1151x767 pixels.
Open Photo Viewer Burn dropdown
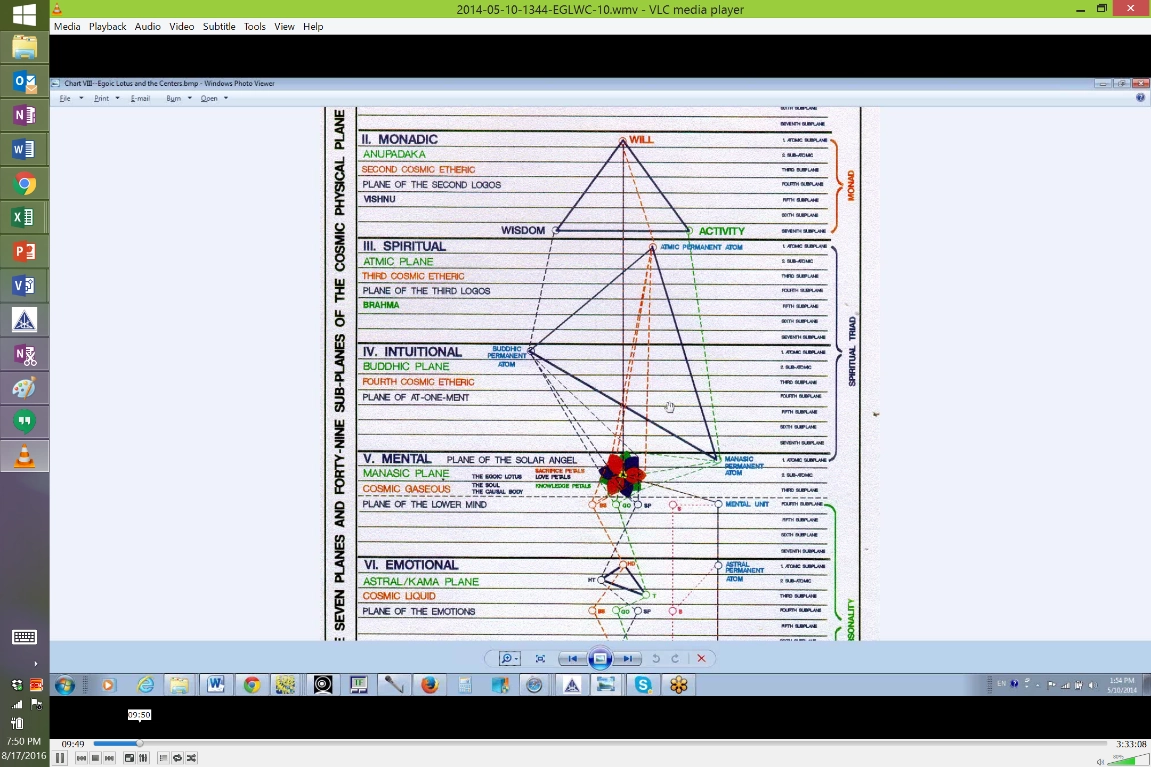(x=178, y=98)
